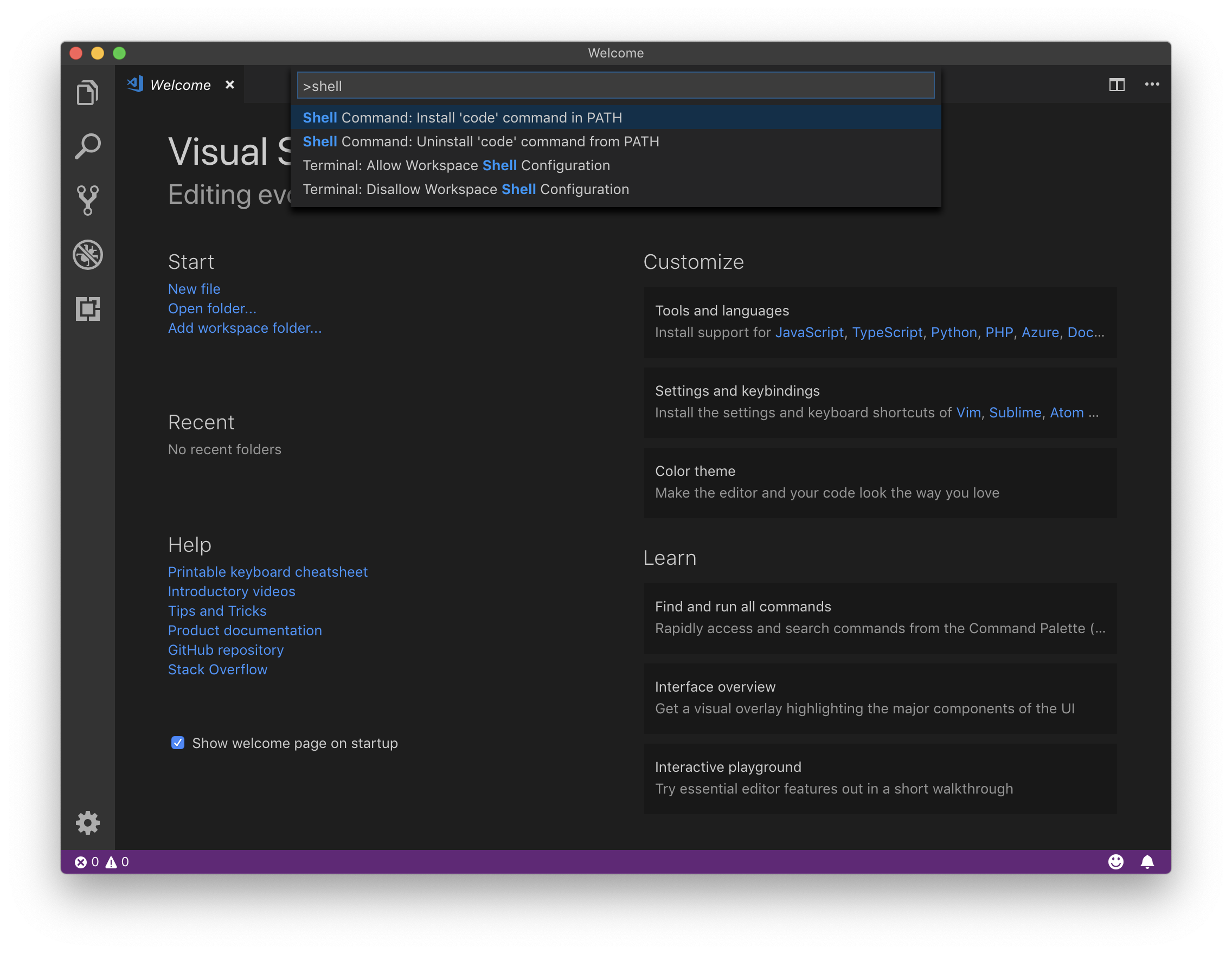
Task: Click the command palette input field
Action: click(615, 86)
